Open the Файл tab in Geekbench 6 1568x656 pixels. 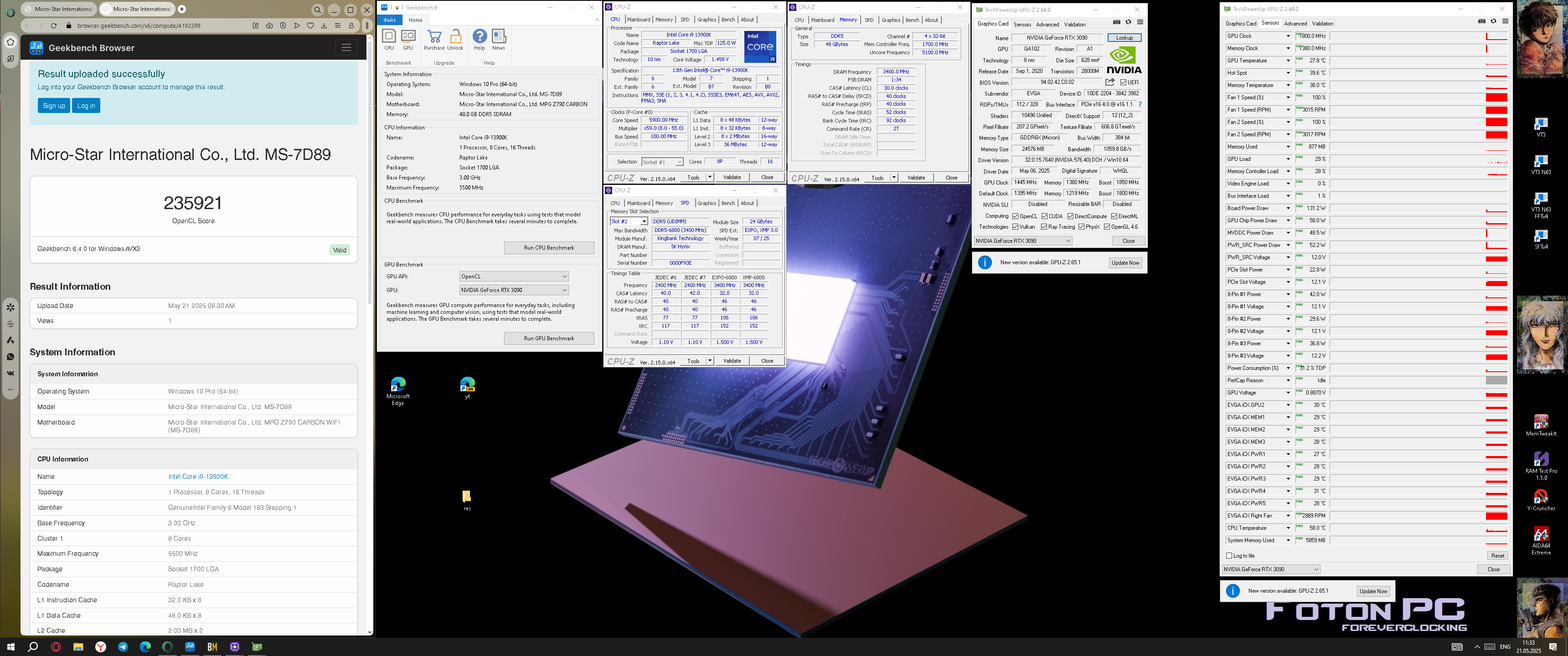coord(390,20)
